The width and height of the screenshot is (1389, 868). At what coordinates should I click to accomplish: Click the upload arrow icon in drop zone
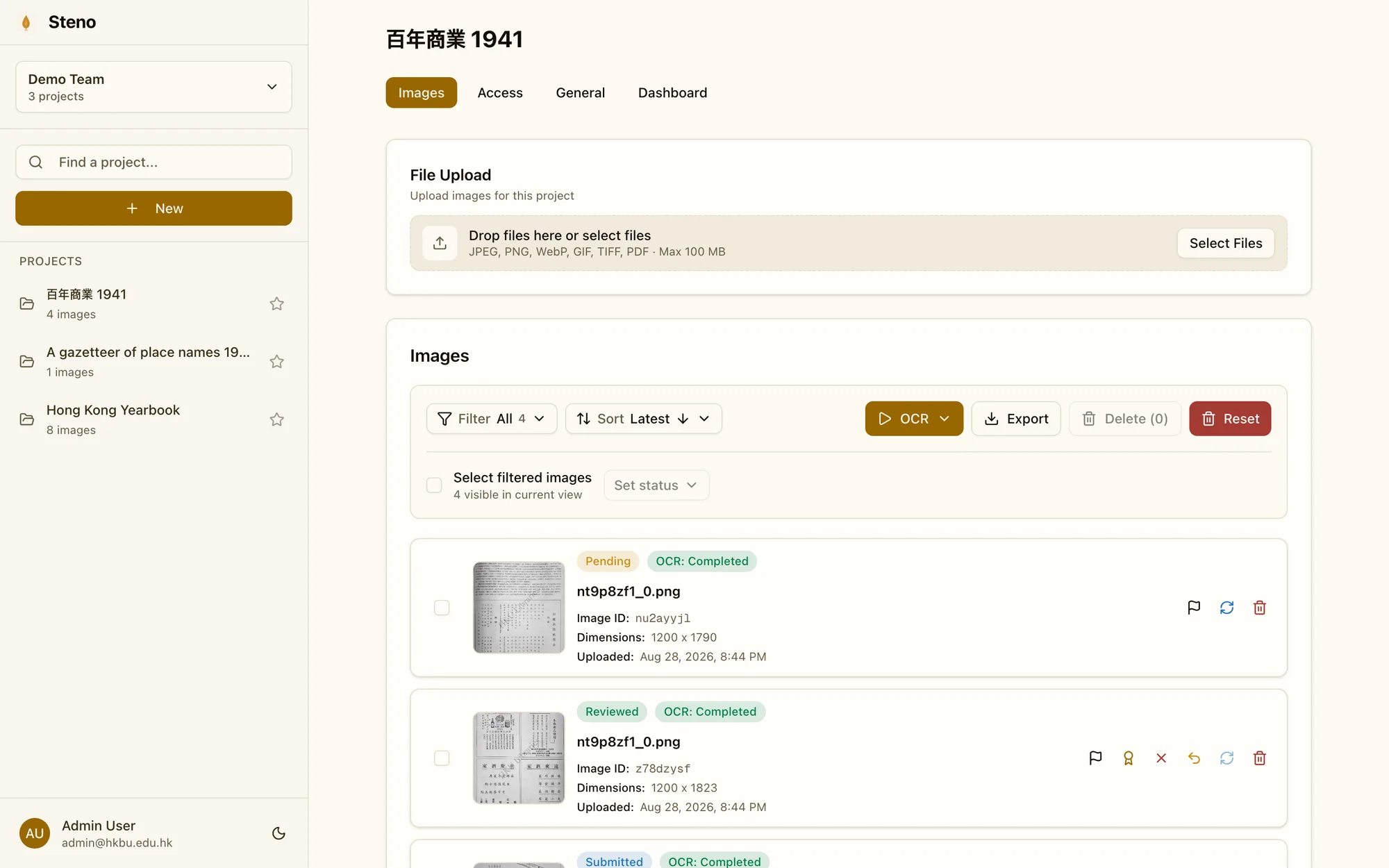[x=440, y=243]
